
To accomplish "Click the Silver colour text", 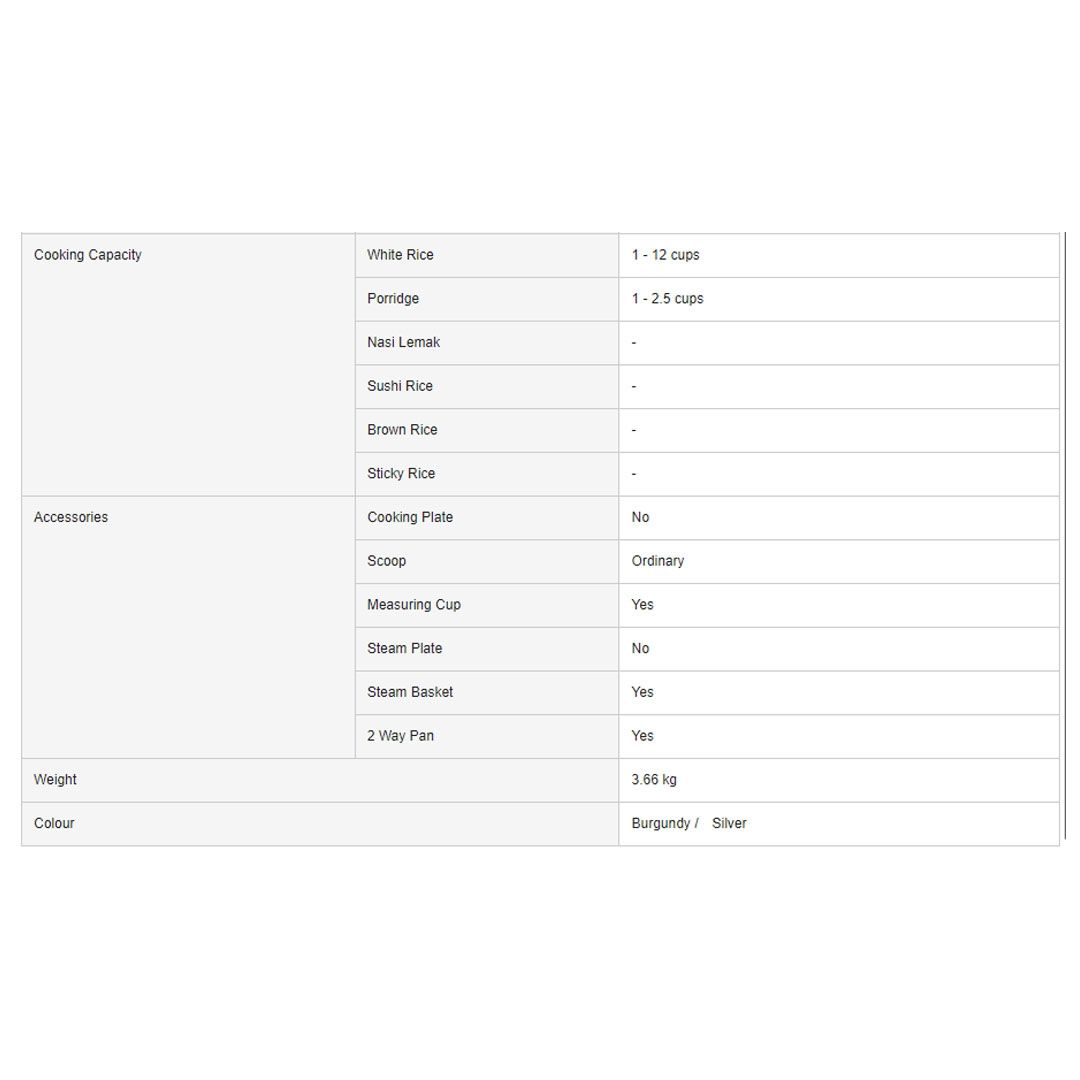I will coord(729,824).
